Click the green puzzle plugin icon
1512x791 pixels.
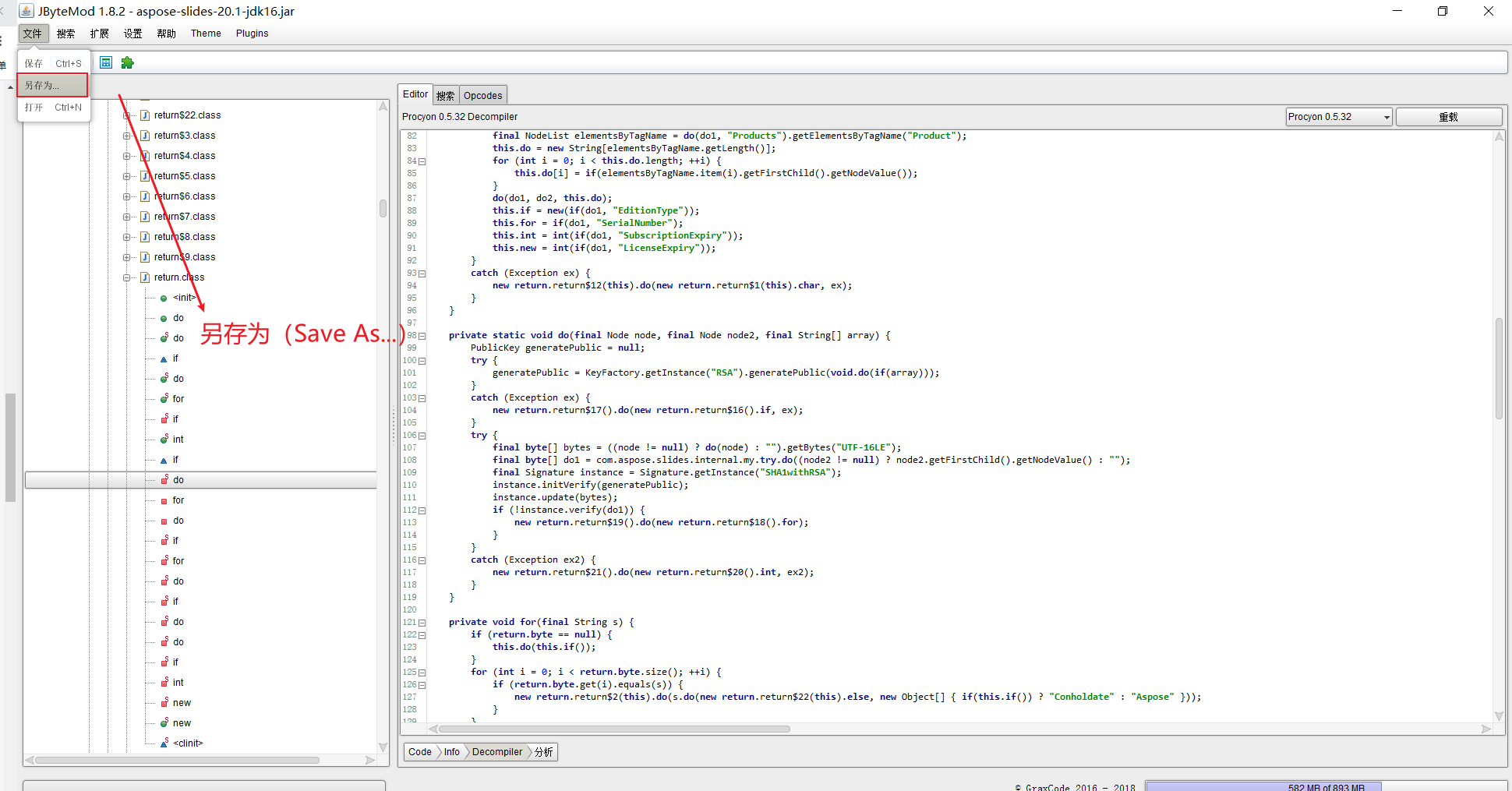[x=127, y=62]
